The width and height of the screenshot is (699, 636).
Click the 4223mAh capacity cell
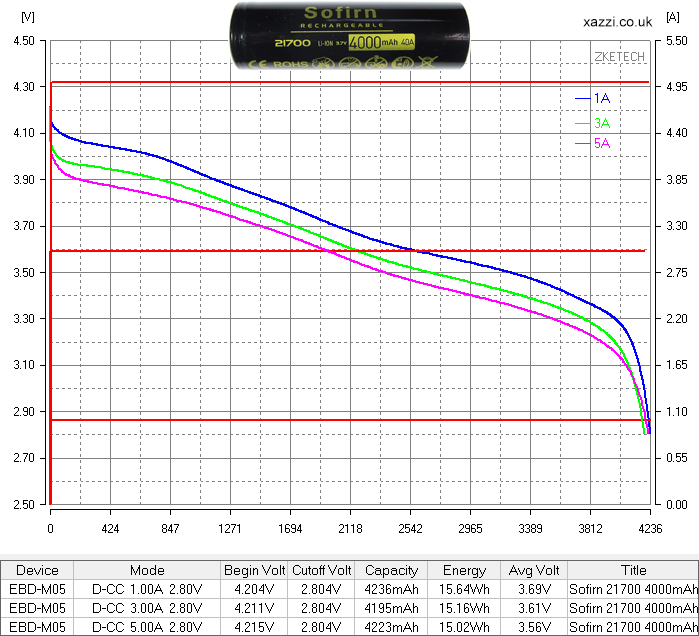tap(391, 627)
